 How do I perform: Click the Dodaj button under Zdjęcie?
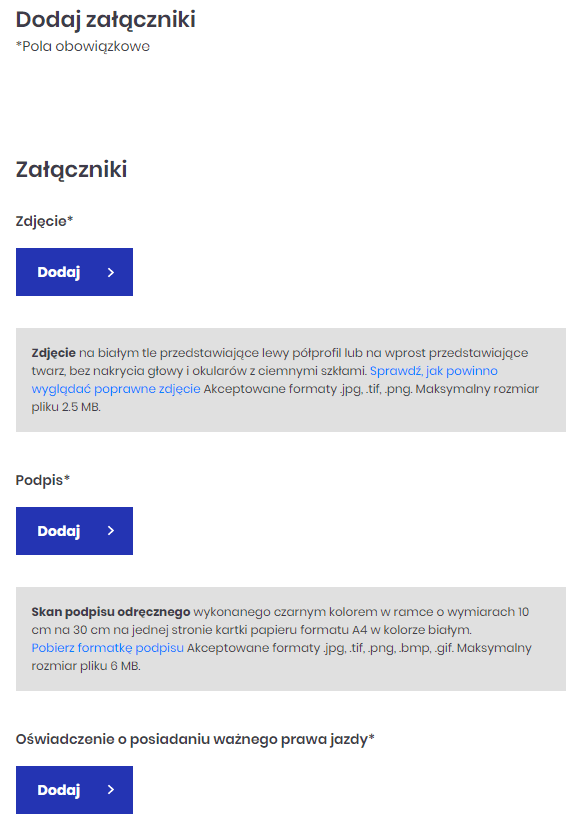[74, 271]
